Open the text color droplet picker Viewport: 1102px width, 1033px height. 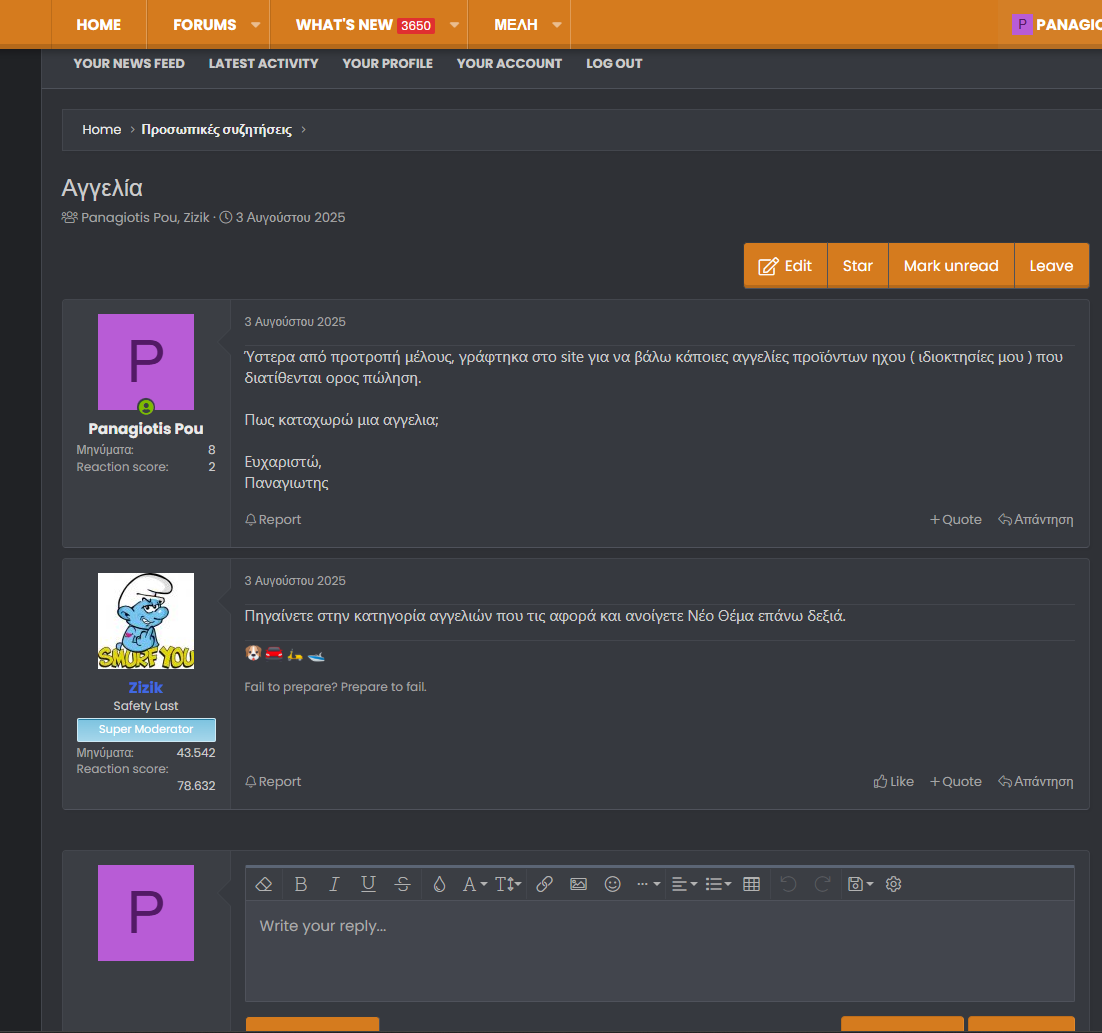[x=439, y=884]
